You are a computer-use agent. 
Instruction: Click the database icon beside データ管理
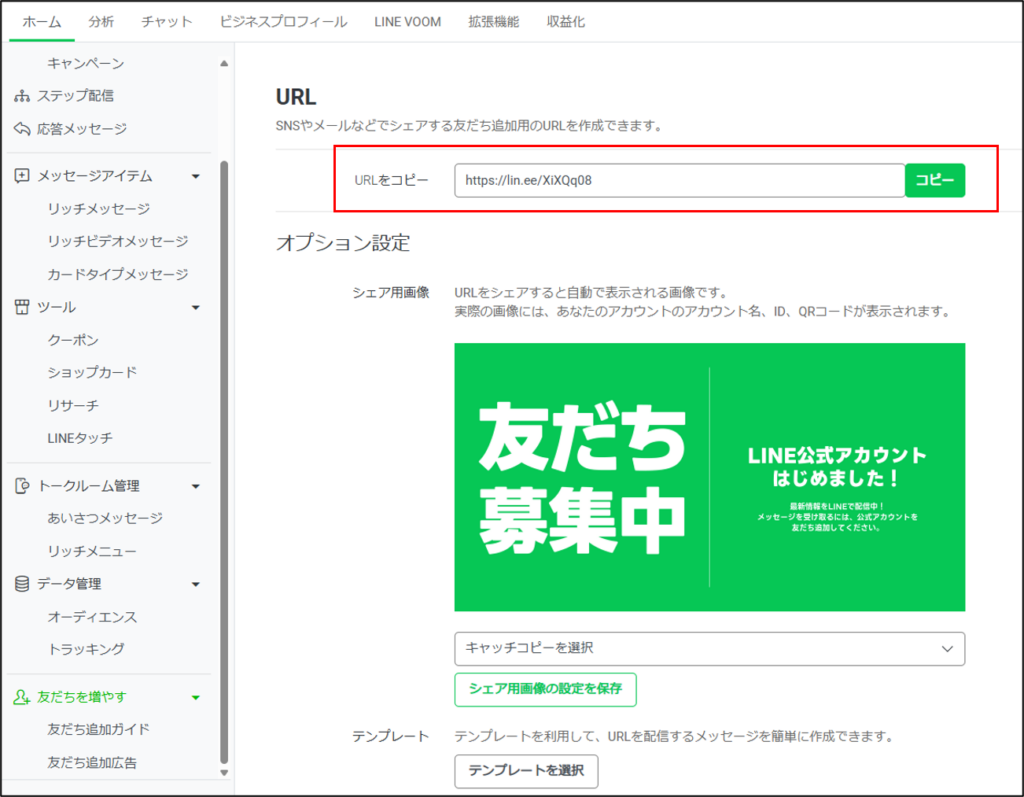pos(22,584)
